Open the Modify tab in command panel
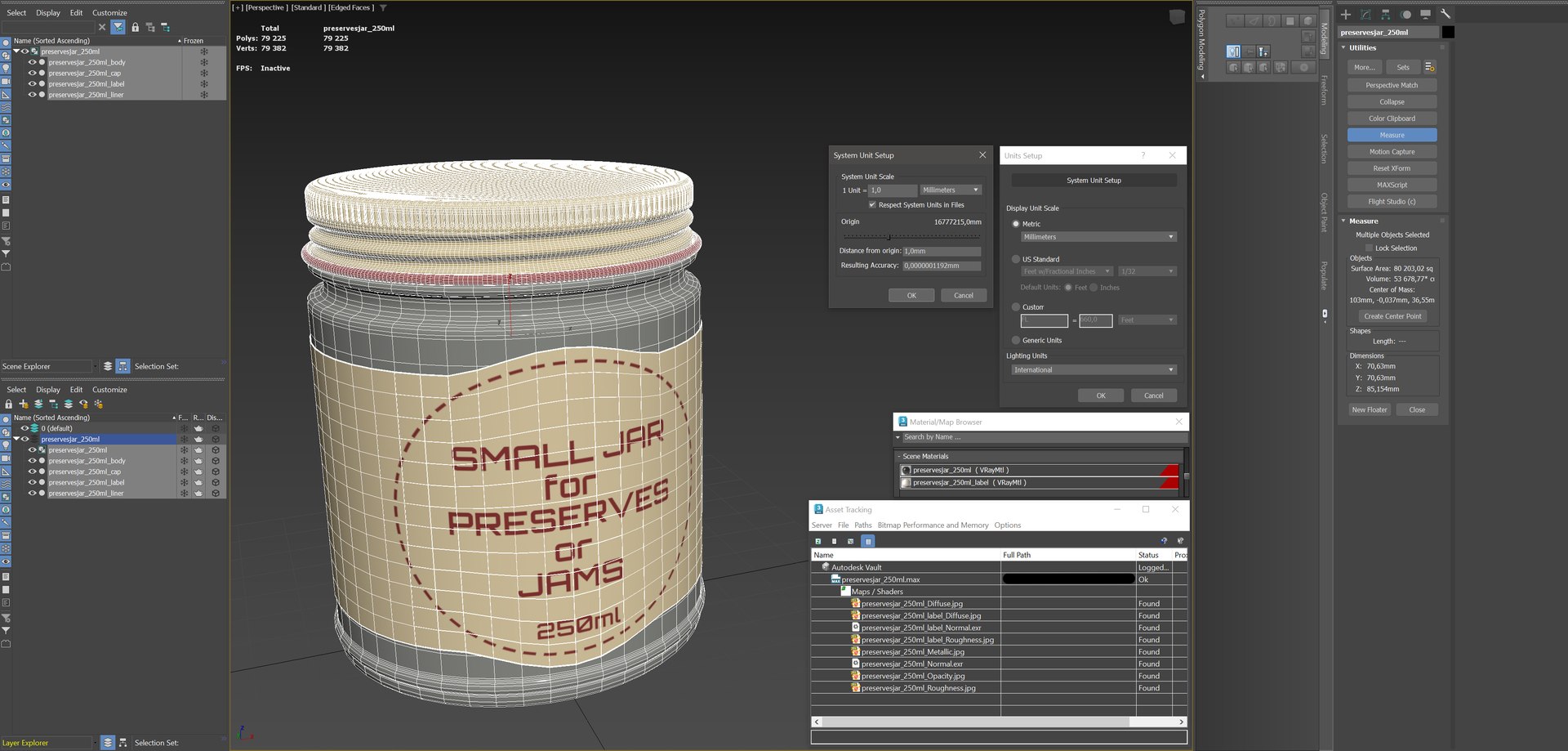 (x=1365, y=14)
